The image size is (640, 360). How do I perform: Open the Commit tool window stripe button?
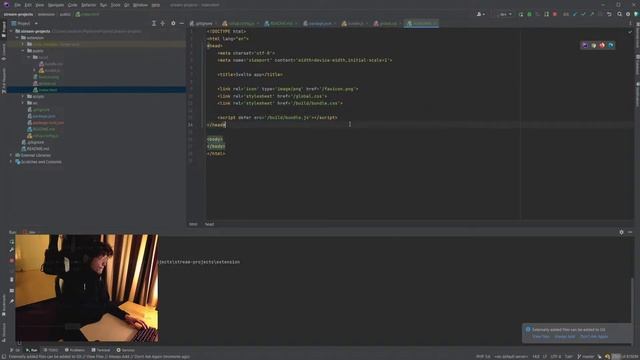(x=4, y=51)
